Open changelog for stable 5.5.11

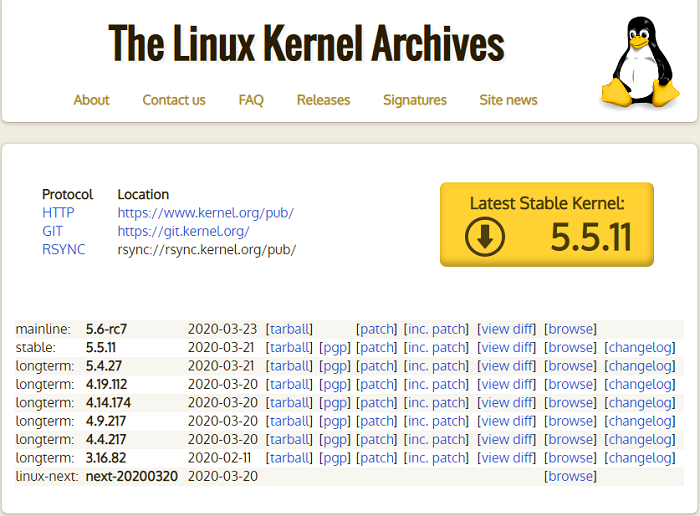640,347
